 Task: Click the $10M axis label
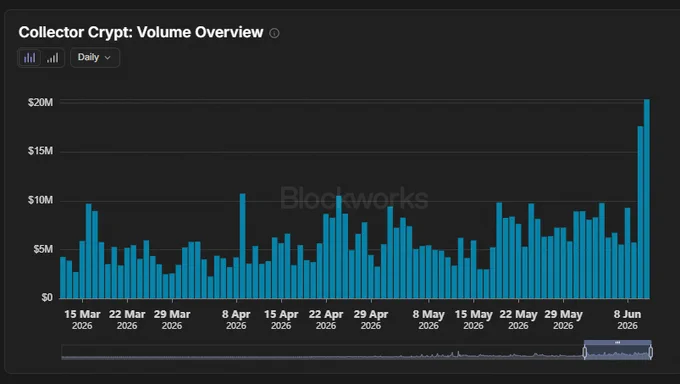[40, 200]
